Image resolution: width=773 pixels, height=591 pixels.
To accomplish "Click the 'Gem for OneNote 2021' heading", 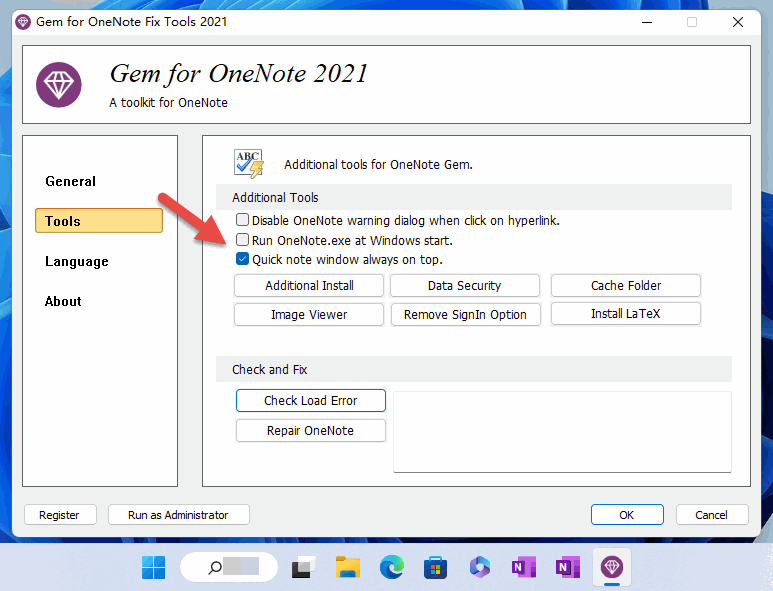I will pos(239,74).
